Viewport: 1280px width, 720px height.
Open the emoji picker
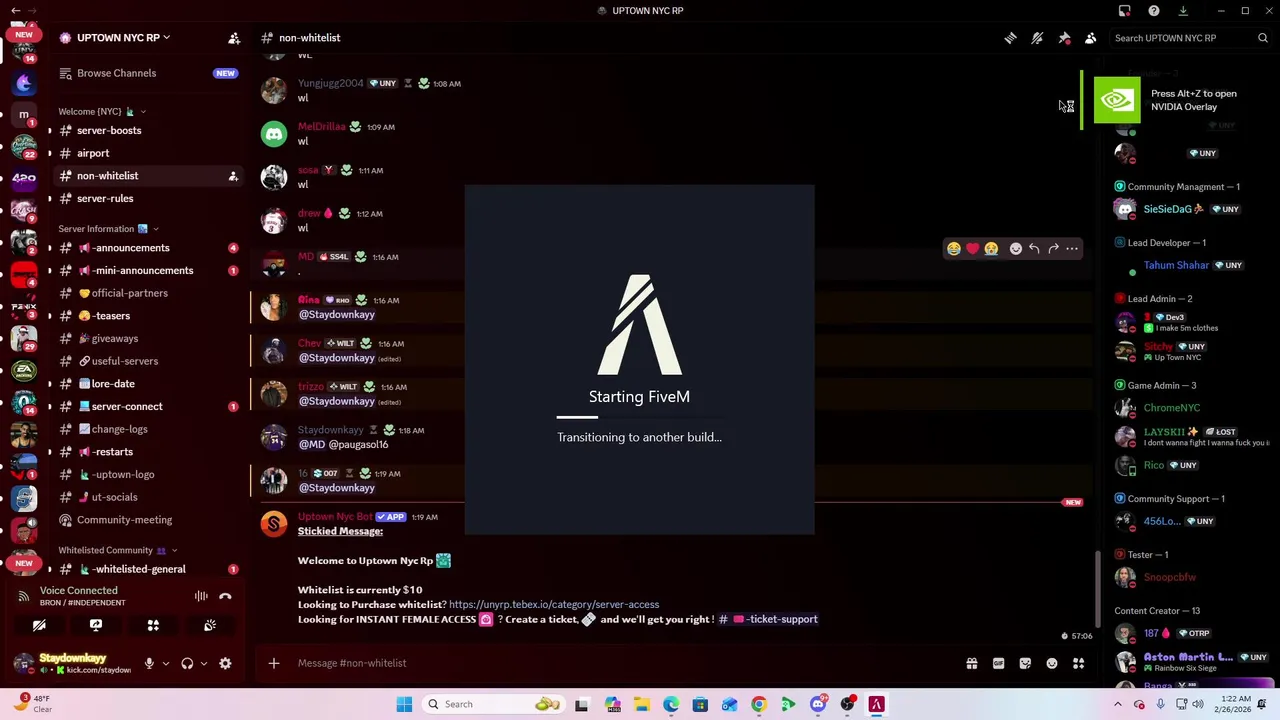[1052, 663]
